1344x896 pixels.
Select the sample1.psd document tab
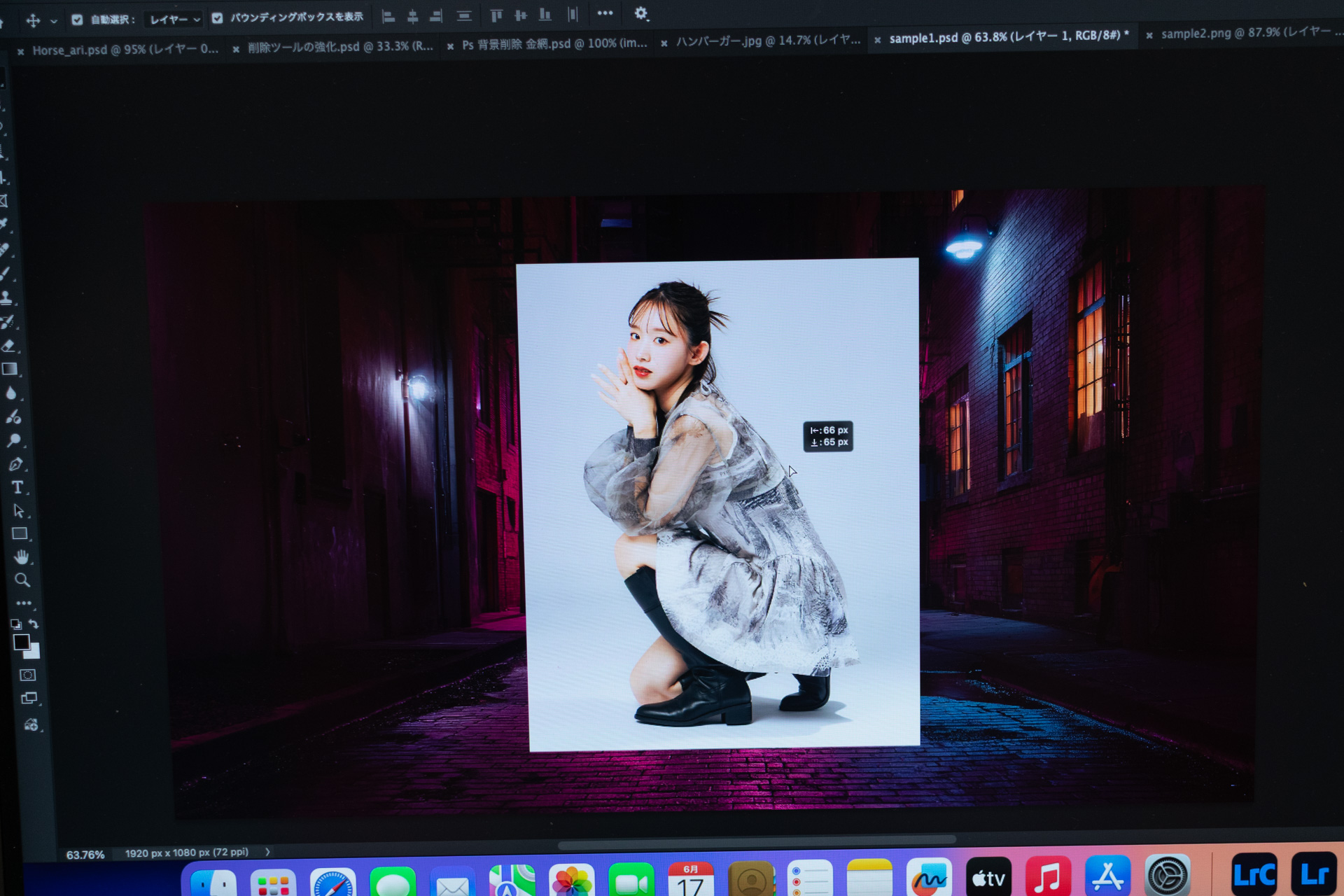tap(1009, 37)
